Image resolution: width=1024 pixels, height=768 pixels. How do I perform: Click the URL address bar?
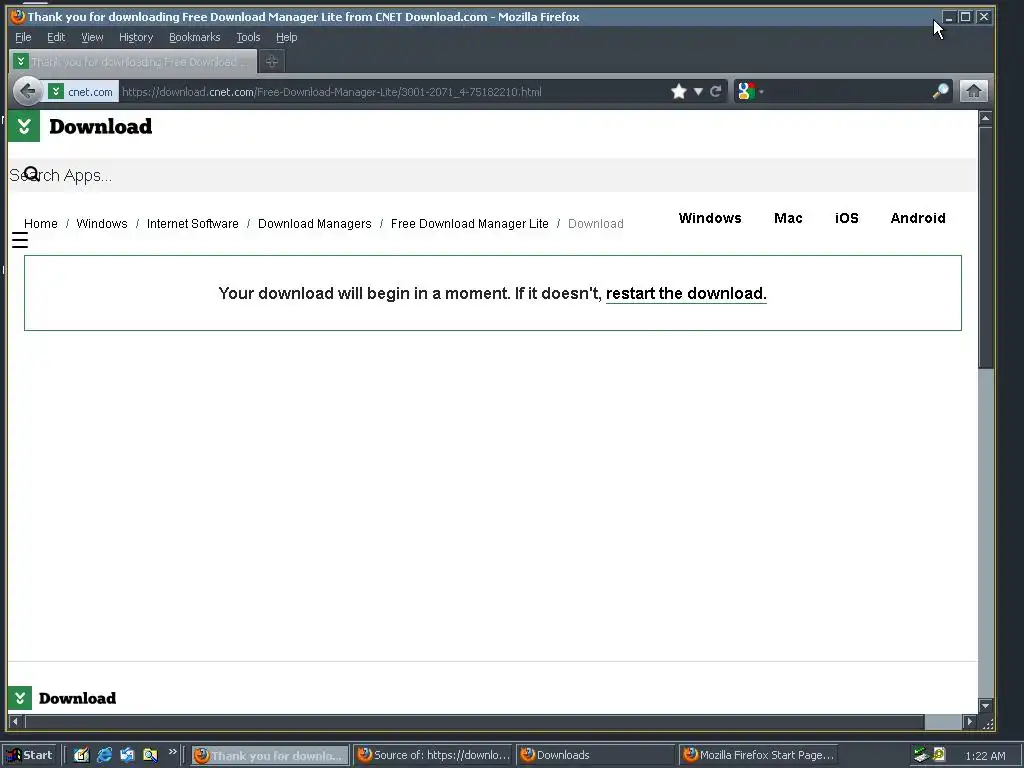click(x=392, y=92)
